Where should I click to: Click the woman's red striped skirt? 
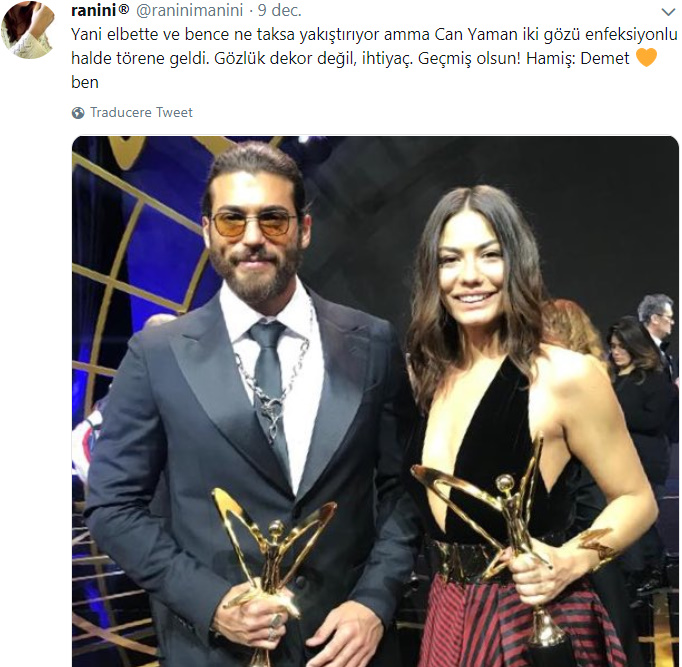pyautogui.click(x=520, y=620)
